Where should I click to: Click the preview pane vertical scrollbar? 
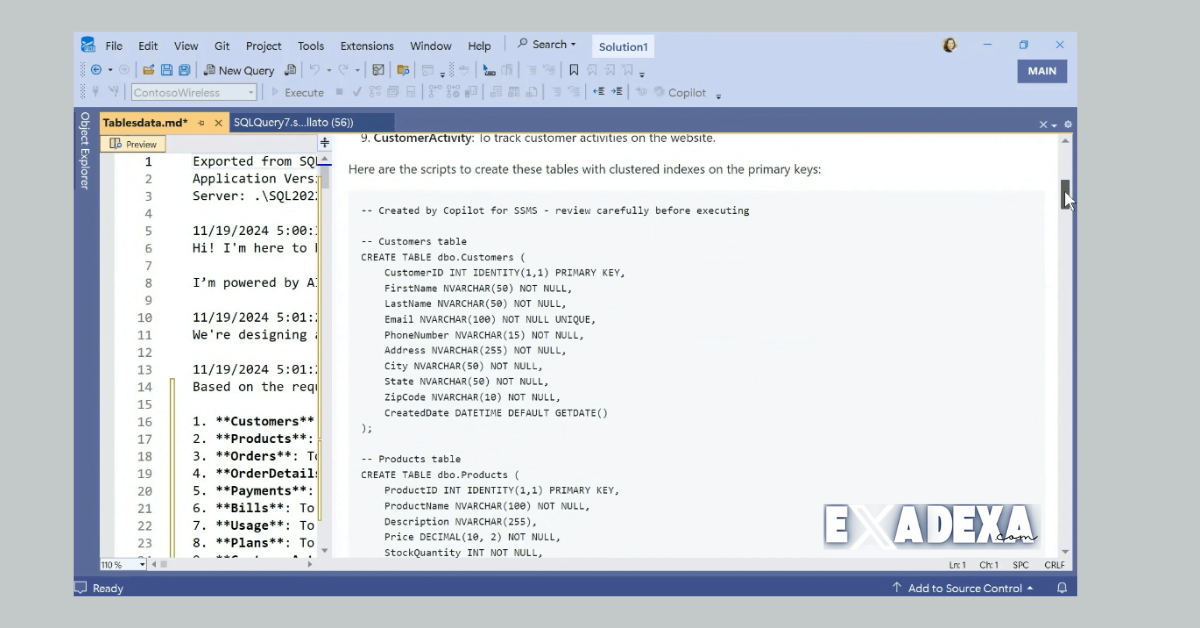click(x=1064, y=193)
